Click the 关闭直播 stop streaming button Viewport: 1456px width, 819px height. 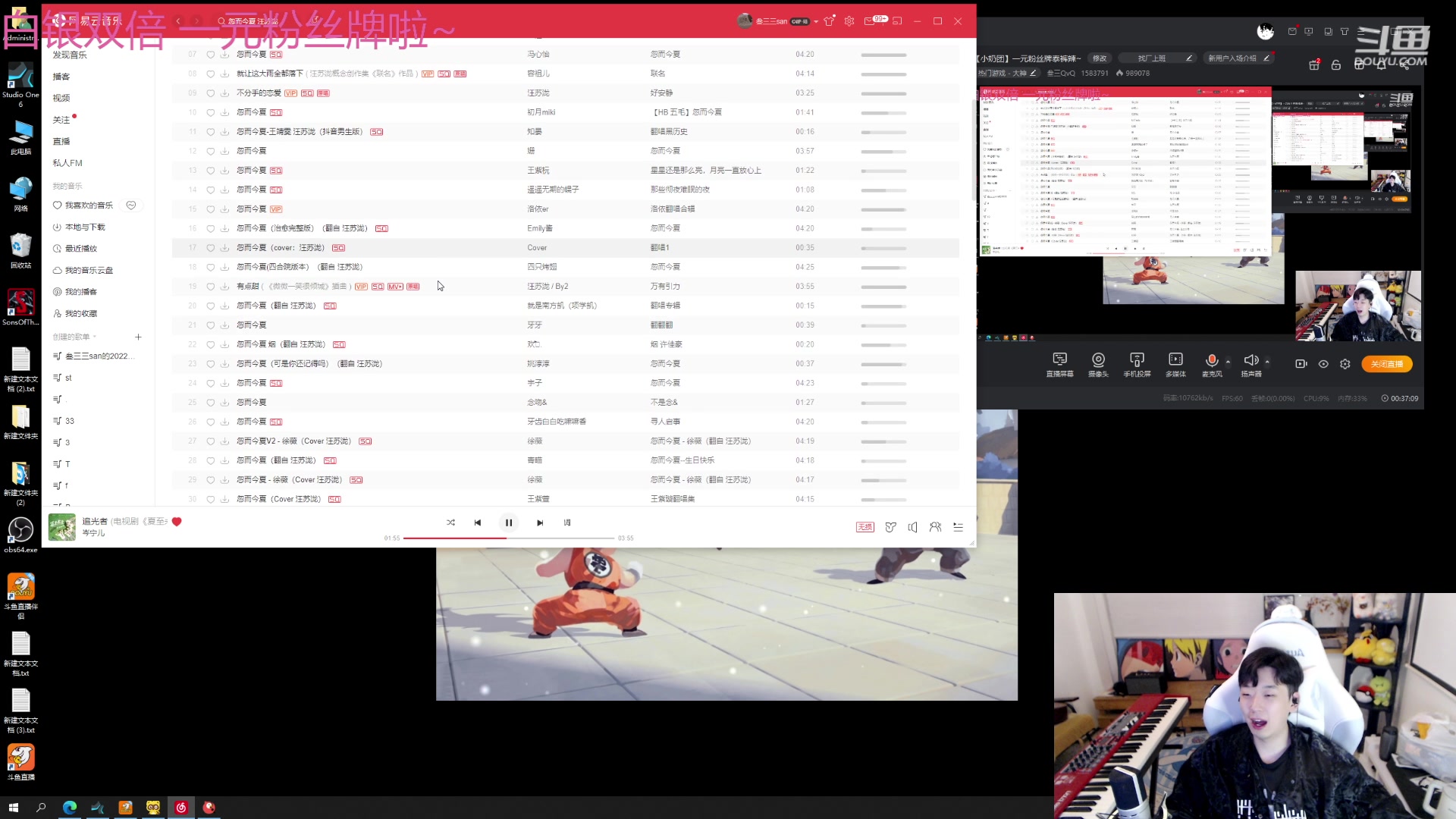1386,364
